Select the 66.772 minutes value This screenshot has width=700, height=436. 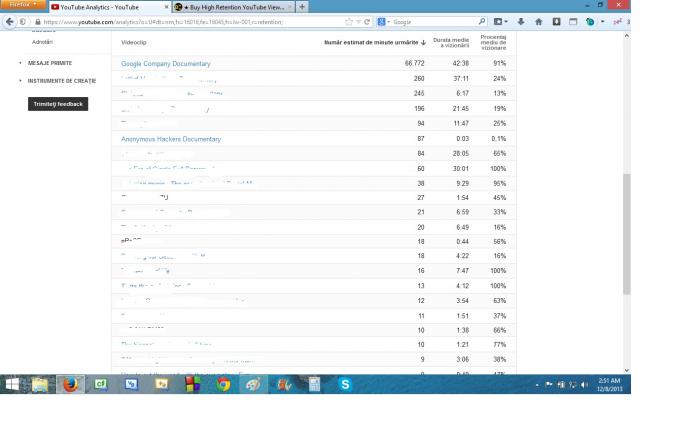(414, 63)
